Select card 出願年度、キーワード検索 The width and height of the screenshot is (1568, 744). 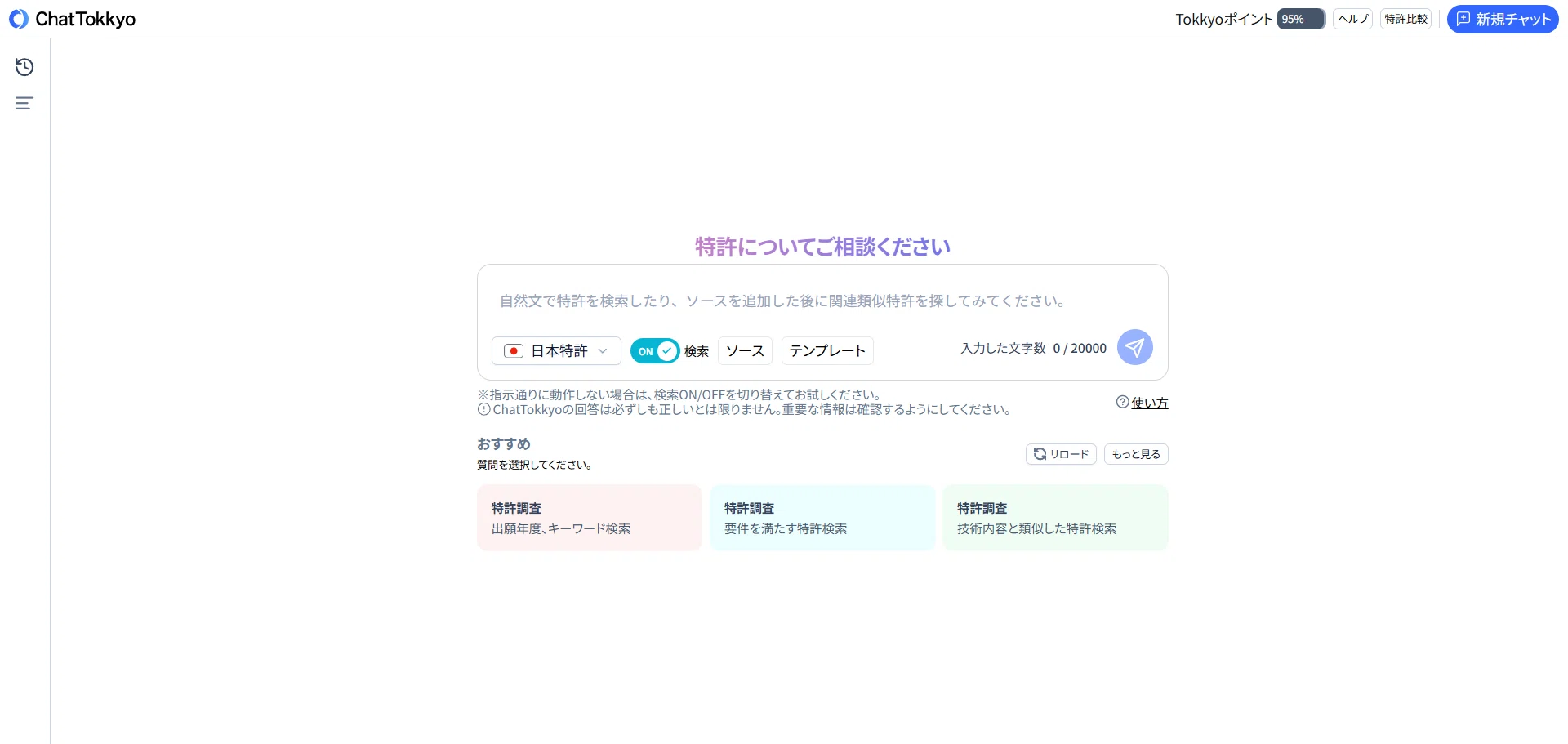tap(590, 518)
